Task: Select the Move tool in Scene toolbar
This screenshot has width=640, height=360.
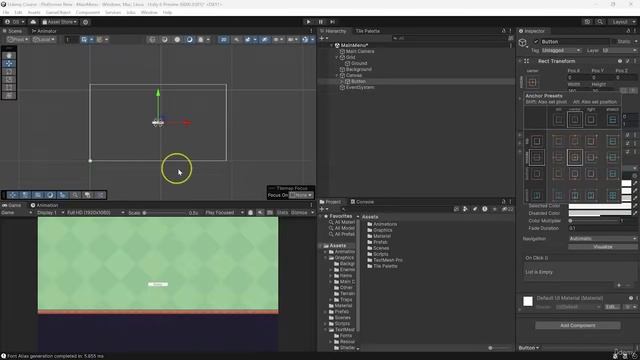Action: (9, 64)
